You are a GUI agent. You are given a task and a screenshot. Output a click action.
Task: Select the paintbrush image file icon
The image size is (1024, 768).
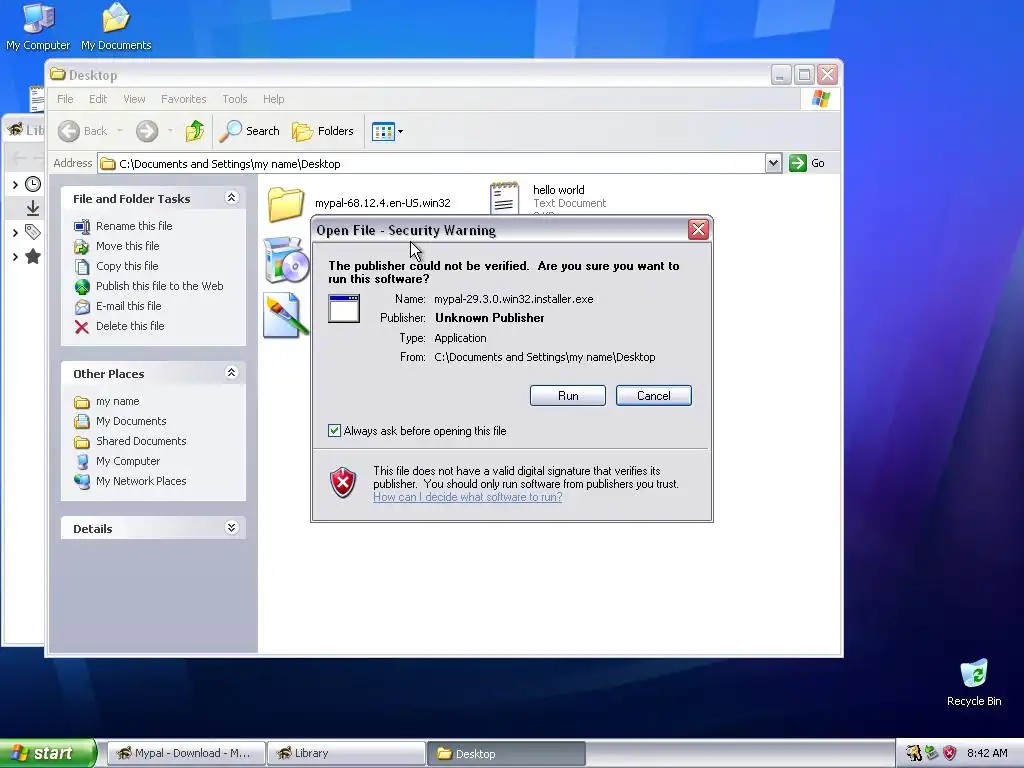(286, 315)
